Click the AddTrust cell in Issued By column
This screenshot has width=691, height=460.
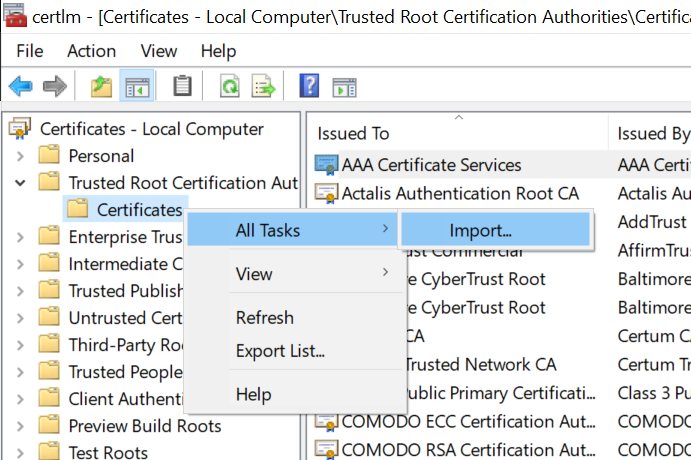point(652,222)
